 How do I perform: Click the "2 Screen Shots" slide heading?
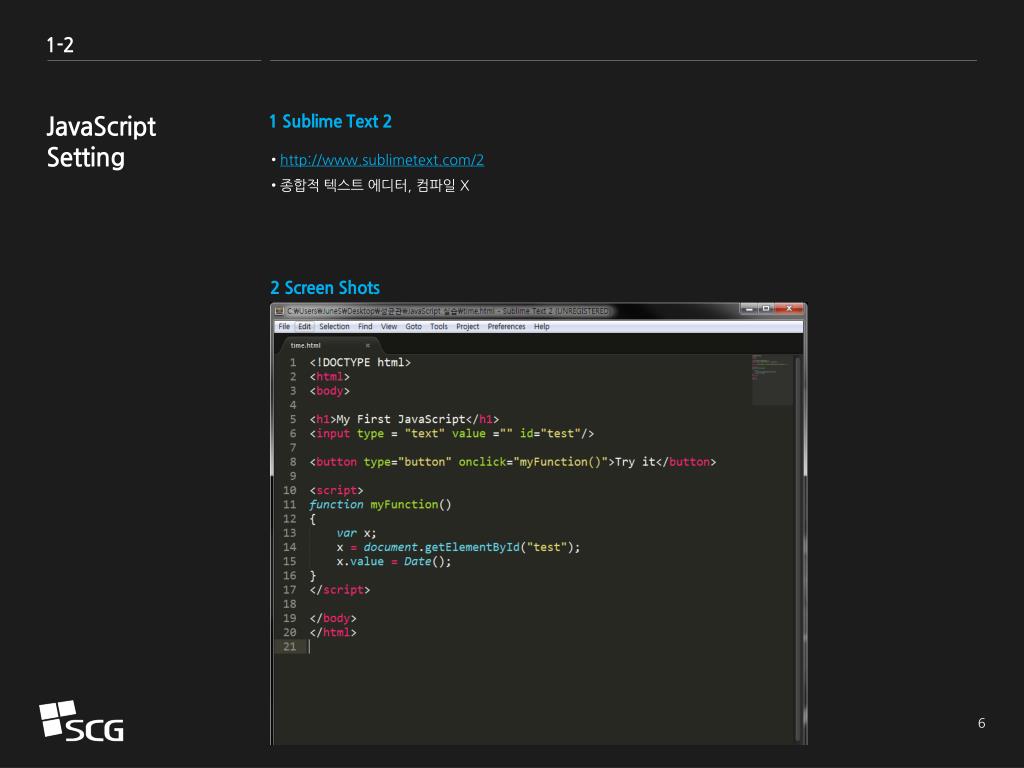[x=325, y=288]
